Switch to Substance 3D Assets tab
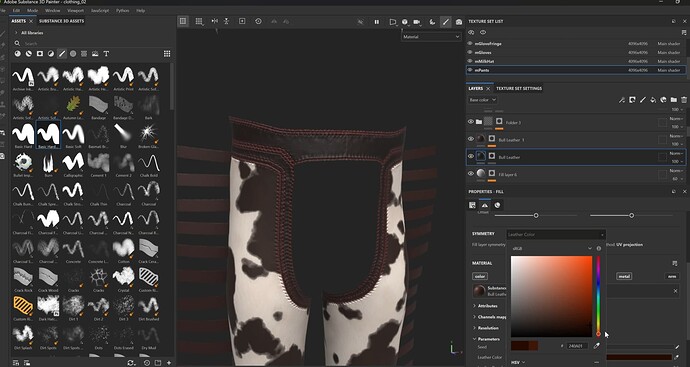 pos(61,21)
